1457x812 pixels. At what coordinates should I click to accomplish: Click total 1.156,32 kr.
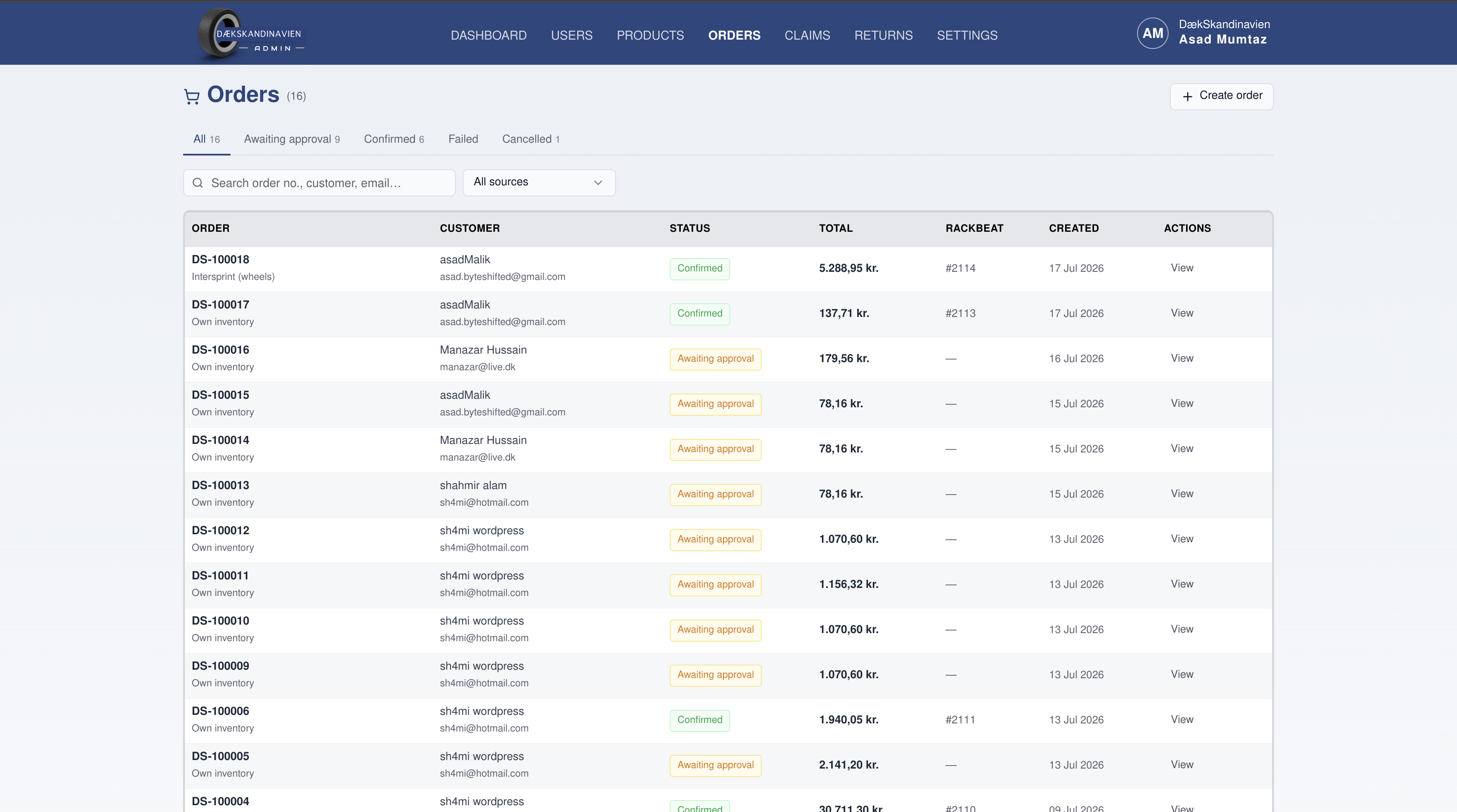tap(848, 584)
